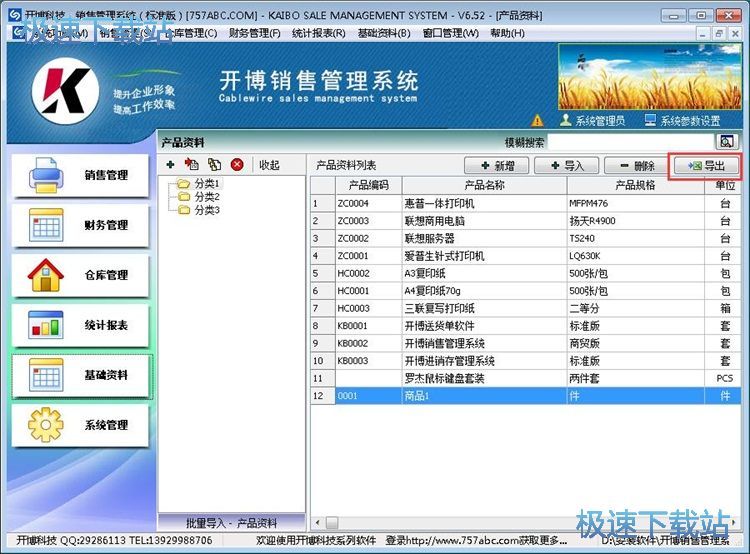Click the 导出 button

click(x=706, y=166)
